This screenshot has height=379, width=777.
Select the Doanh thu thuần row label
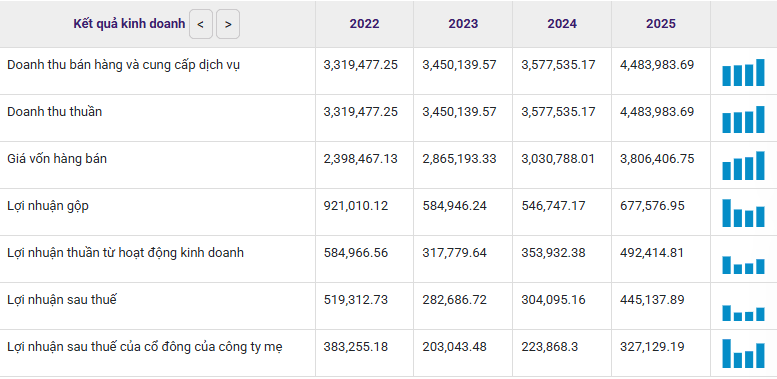pyautogui.click(x=55, y=112)
